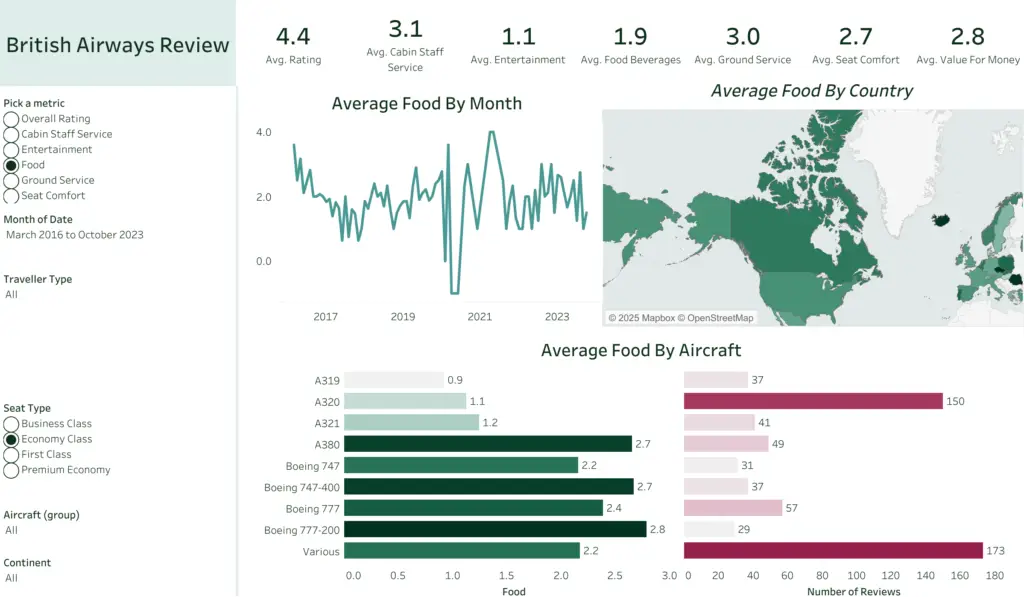Select Premium Economy seat type
The width and height of the screenshot is (1024, 597).
[x=11, y=470]
